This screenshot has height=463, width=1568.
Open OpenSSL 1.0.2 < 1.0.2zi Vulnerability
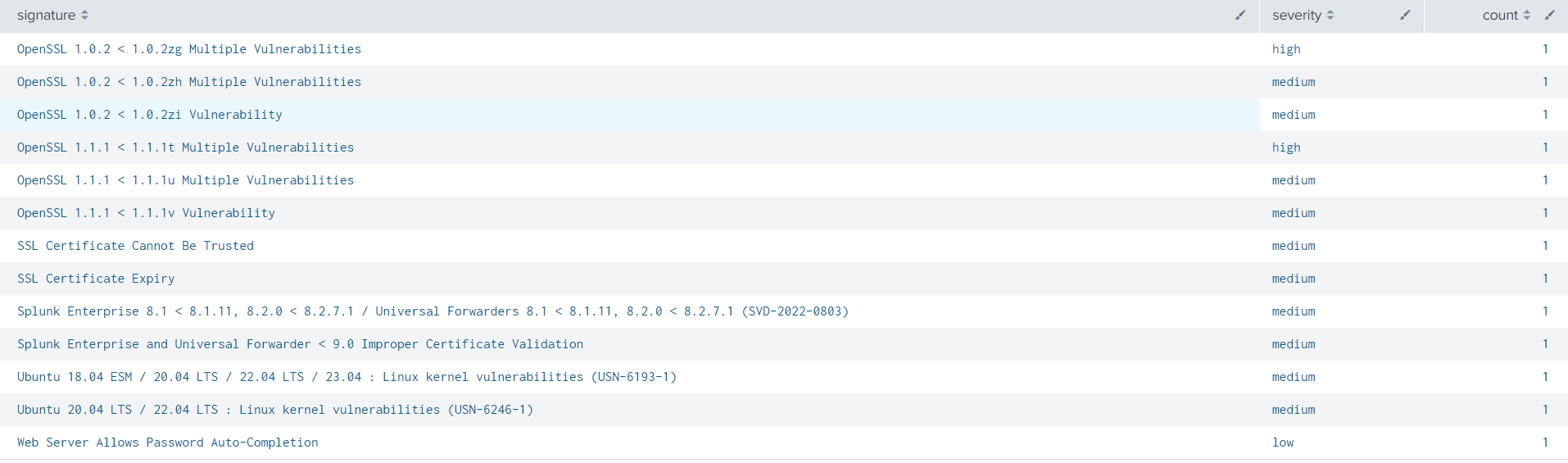click(x=150, y=115)
